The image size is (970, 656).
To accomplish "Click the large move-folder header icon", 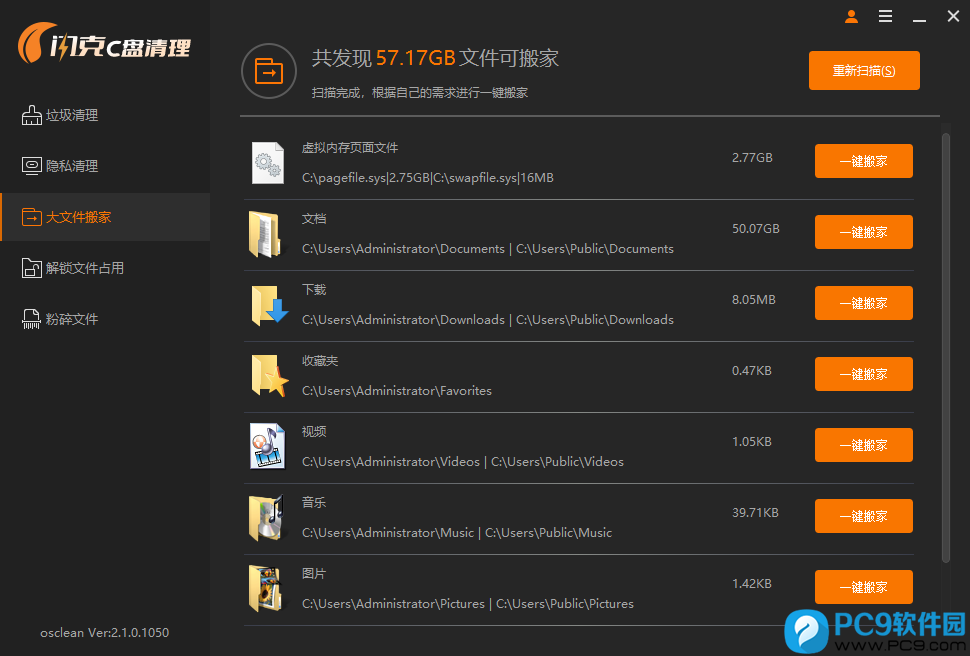I will [x=268, y=71].
